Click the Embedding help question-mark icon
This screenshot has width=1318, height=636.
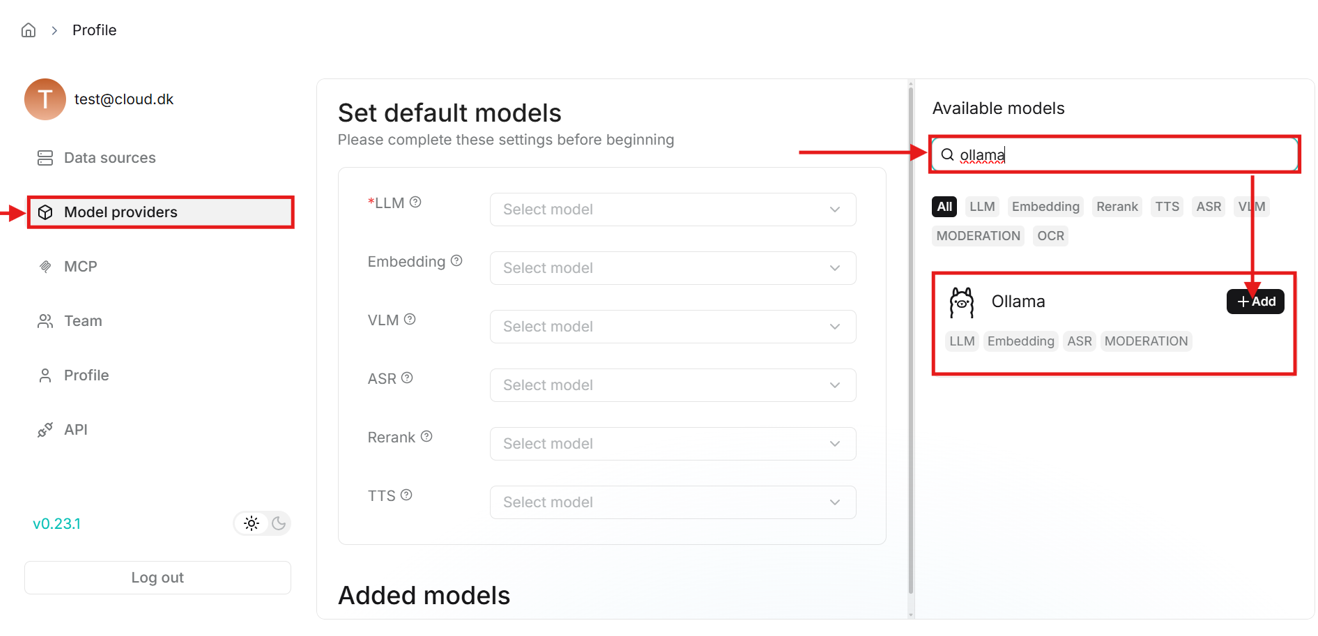click(x=456, y=261)
